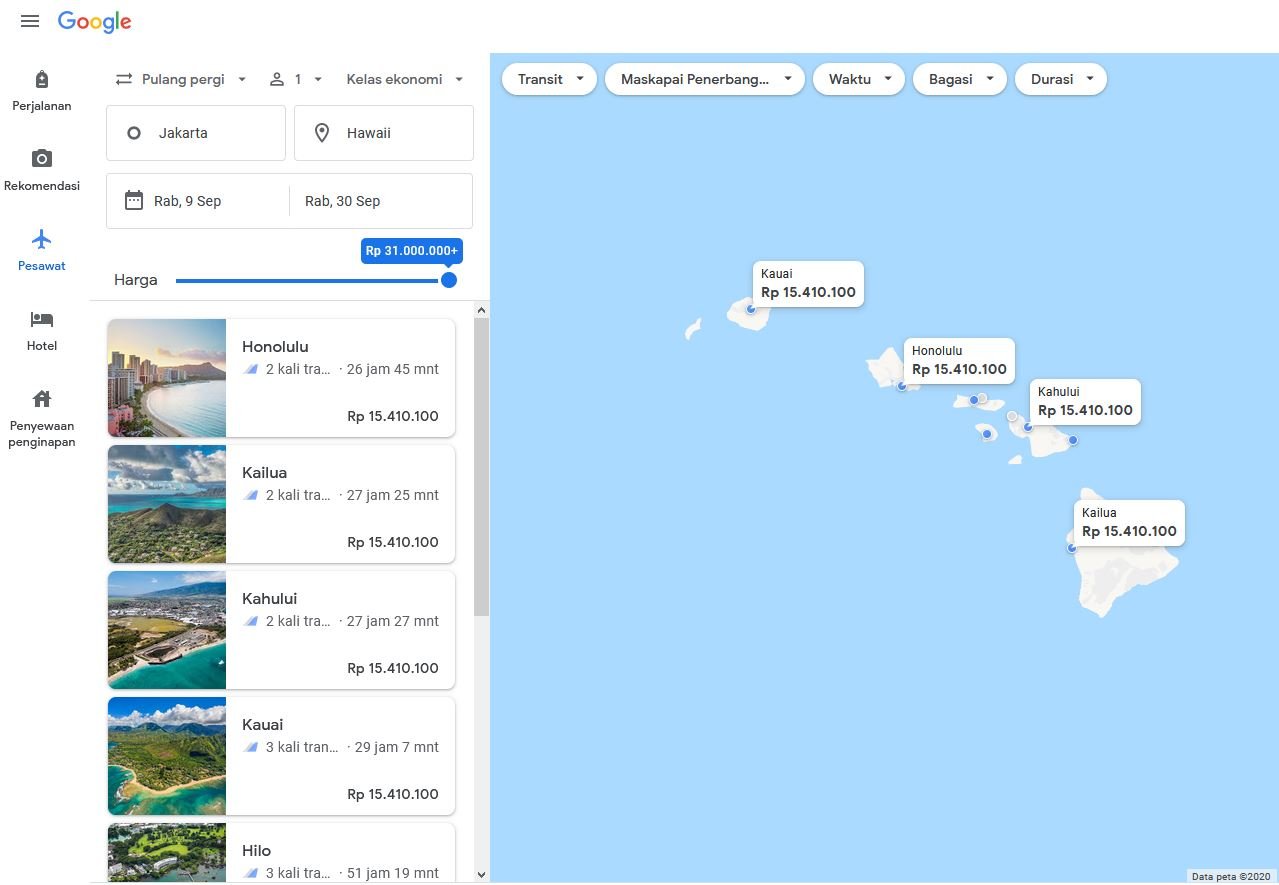Screen dimensions: 1279x885
Task: Click the airline icon on Hilo card
Action: pos(251,873)
